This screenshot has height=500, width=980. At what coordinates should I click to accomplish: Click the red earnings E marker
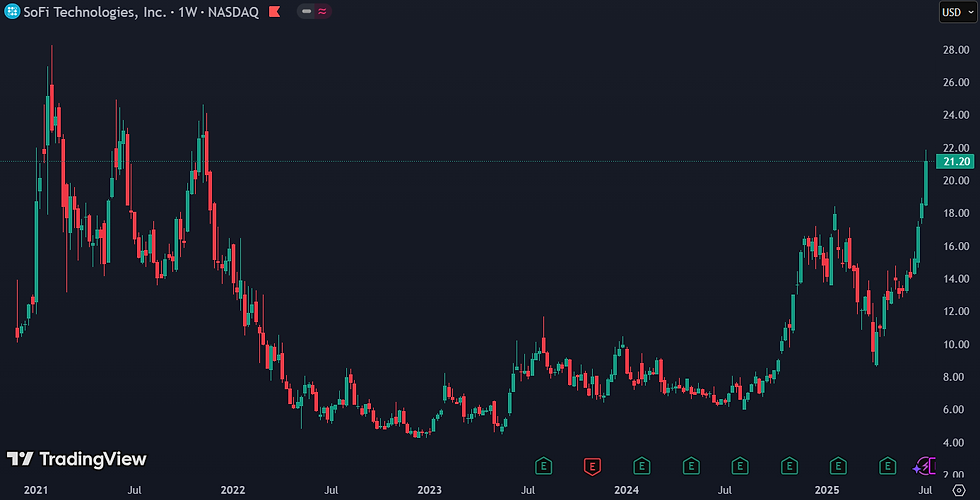point(592,466)
